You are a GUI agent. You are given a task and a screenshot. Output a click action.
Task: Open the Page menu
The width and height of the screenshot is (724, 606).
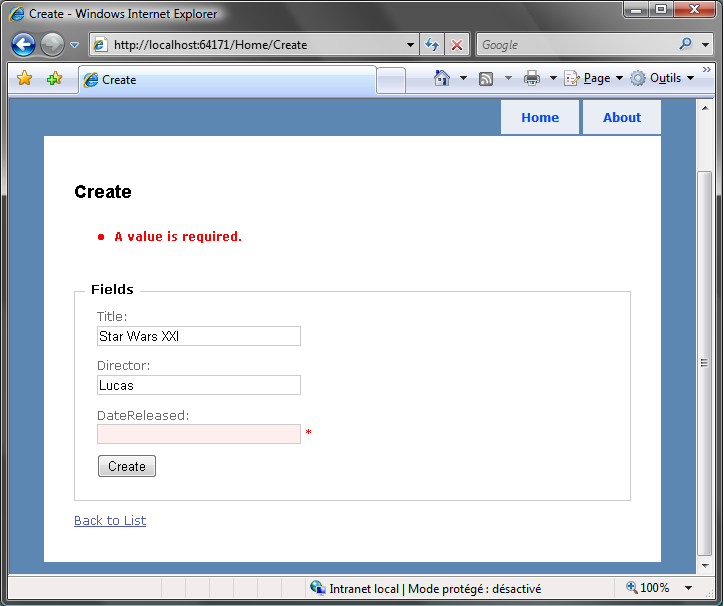pyautogui.click(x=594, y=78)
